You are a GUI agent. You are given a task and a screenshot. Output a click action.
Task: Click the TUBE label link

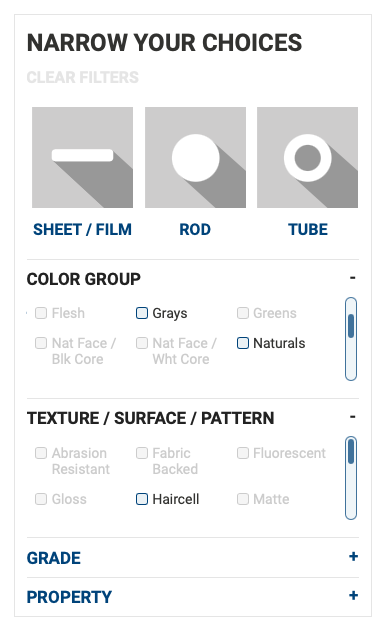[x=308, y=230]
